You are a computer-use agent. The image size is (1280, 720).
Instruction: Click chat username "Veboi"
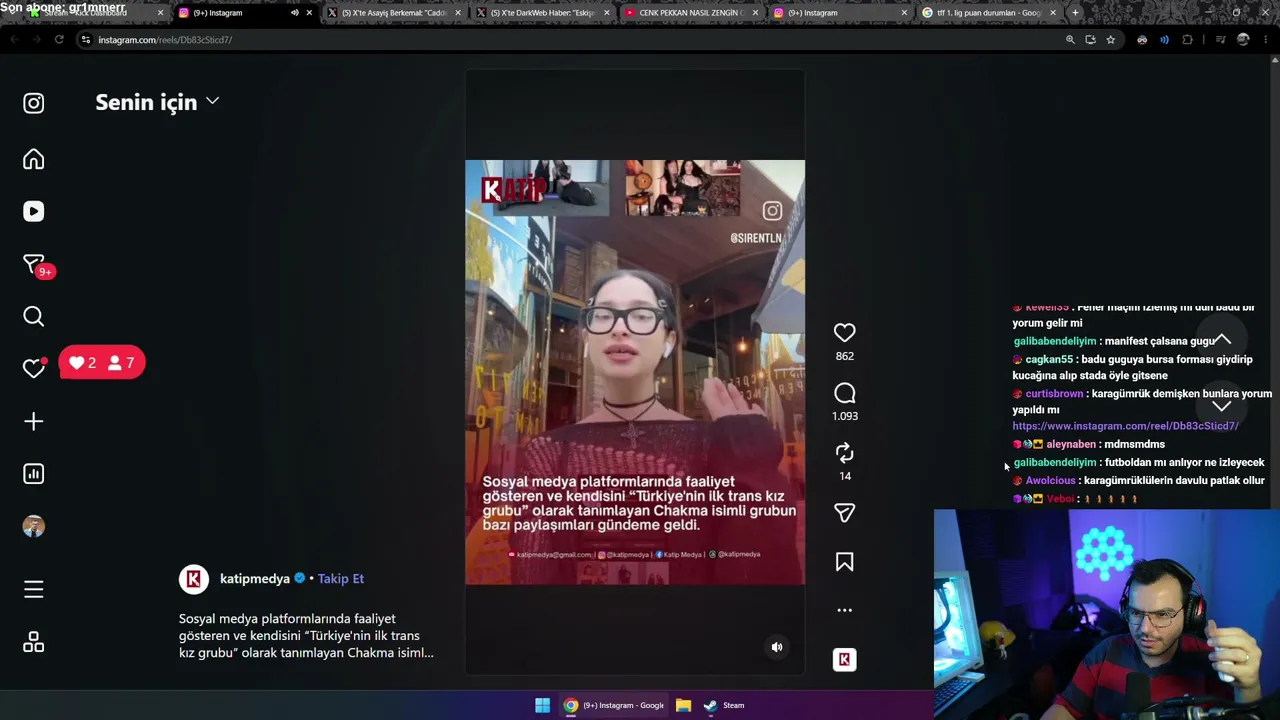pos(1060,499)
